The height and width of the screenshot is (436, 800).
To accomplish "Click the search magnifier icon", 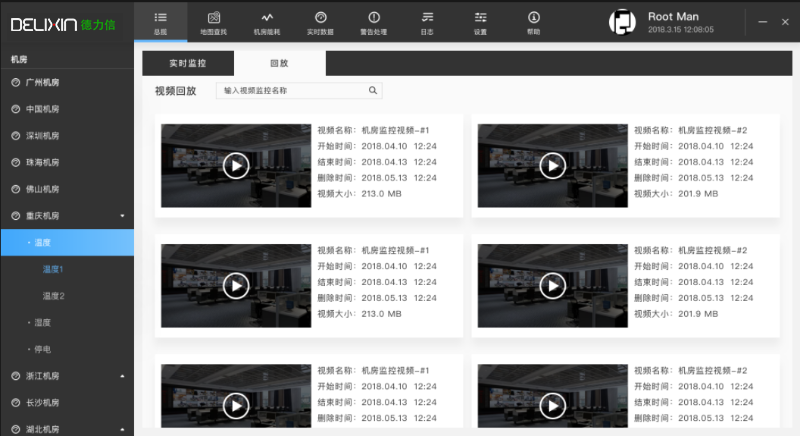I will [373, 90].
